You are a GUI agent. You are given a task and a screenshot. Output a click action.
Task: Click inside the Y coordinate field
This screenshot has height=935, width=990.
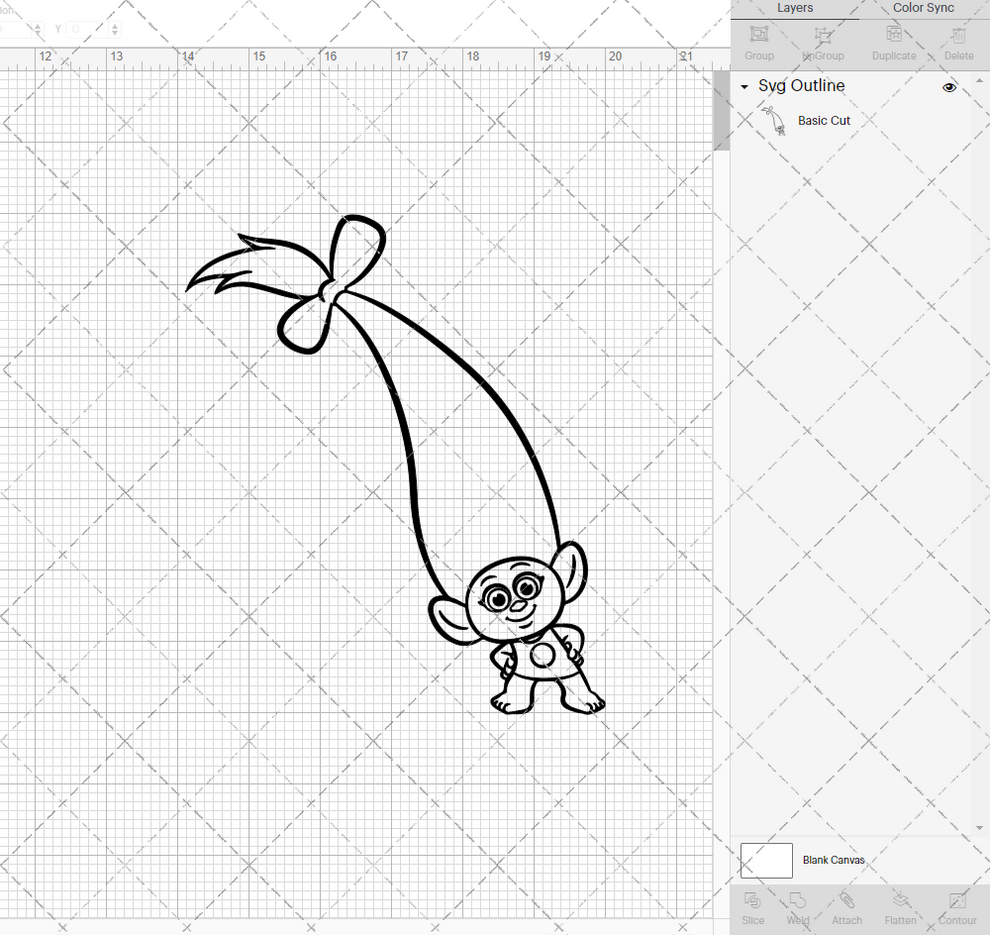[x=85, y=29]
